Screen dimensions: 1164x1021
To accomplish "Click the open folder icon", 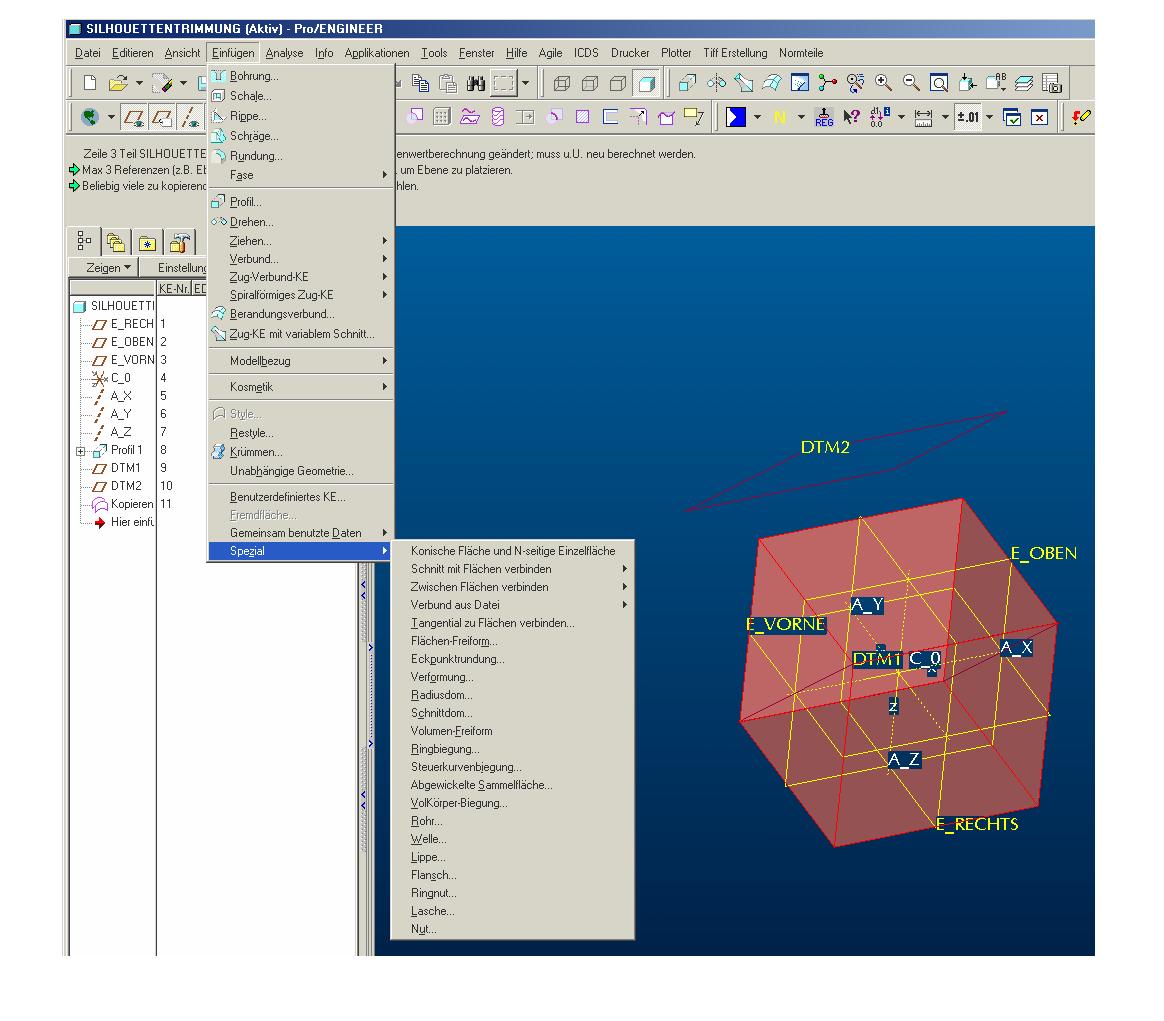I will point(118,83).
